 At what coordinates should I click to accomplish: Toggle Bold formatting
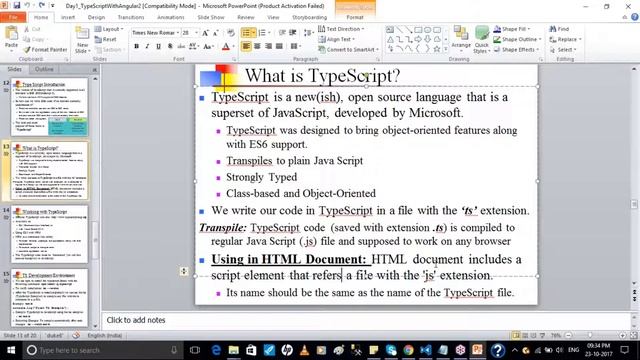pos(136,46)
